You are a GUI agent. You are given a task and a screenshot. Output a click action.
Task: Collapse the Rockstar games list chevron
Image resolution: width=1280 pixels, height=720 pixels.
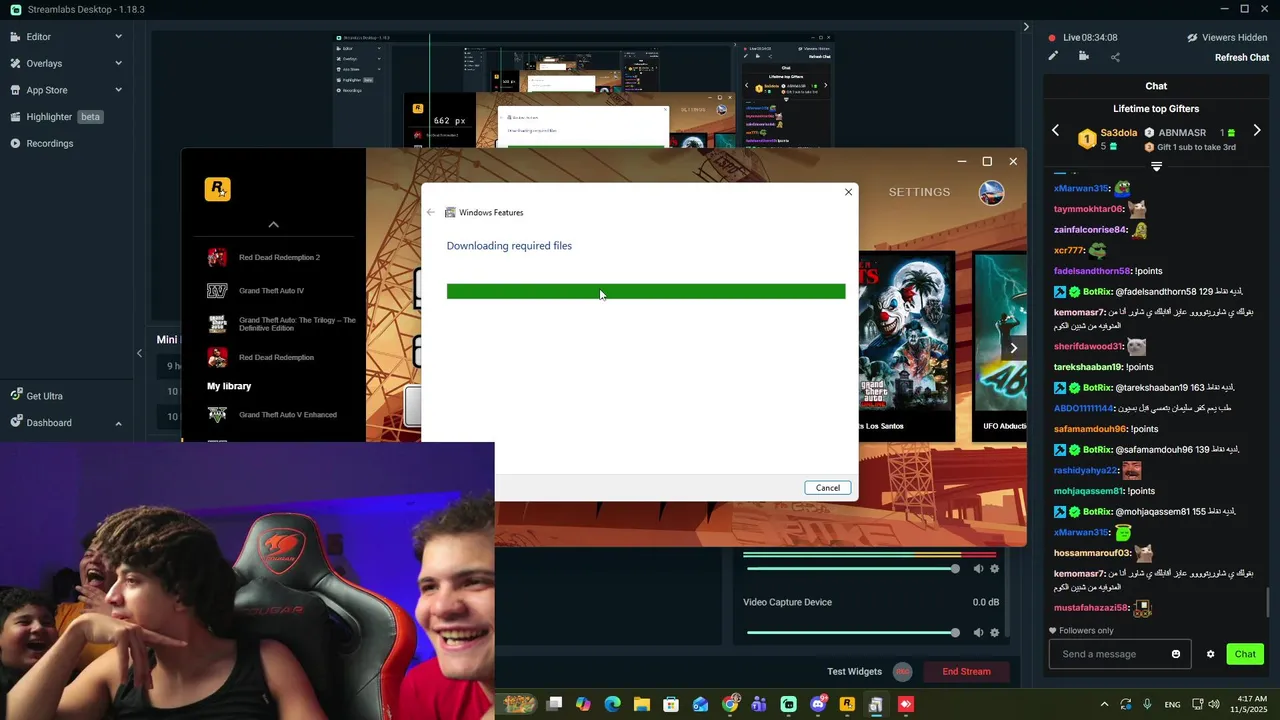click(x=273, y=225)
